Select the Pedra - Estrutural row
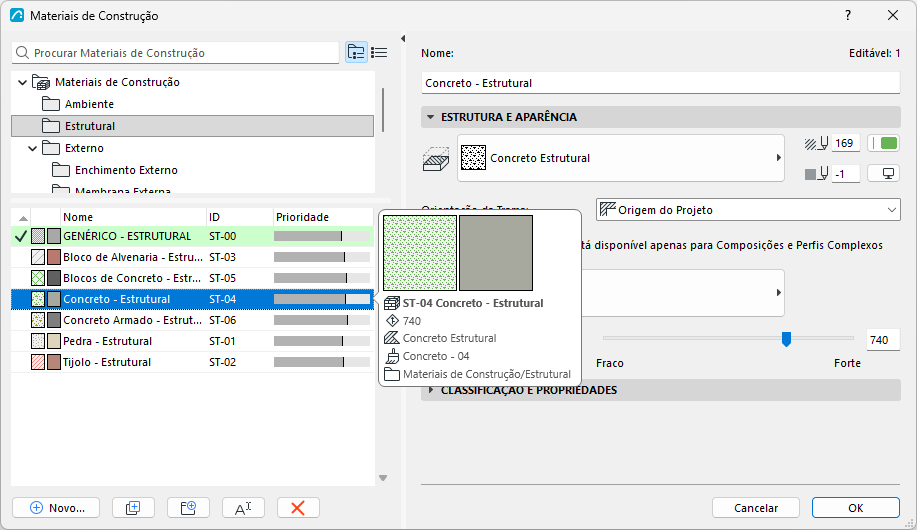 [x=192, y=341]
